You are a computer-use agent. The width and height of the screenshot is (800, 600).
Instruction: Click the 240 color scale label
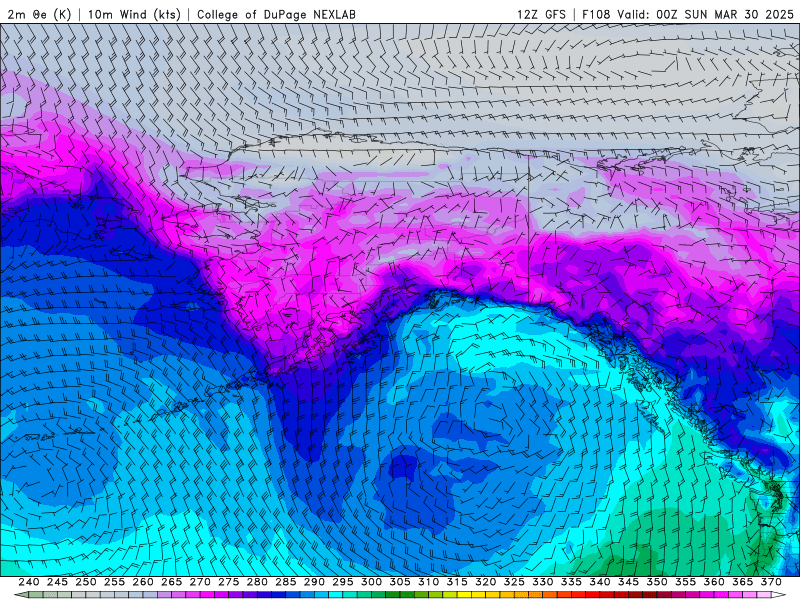29,582
